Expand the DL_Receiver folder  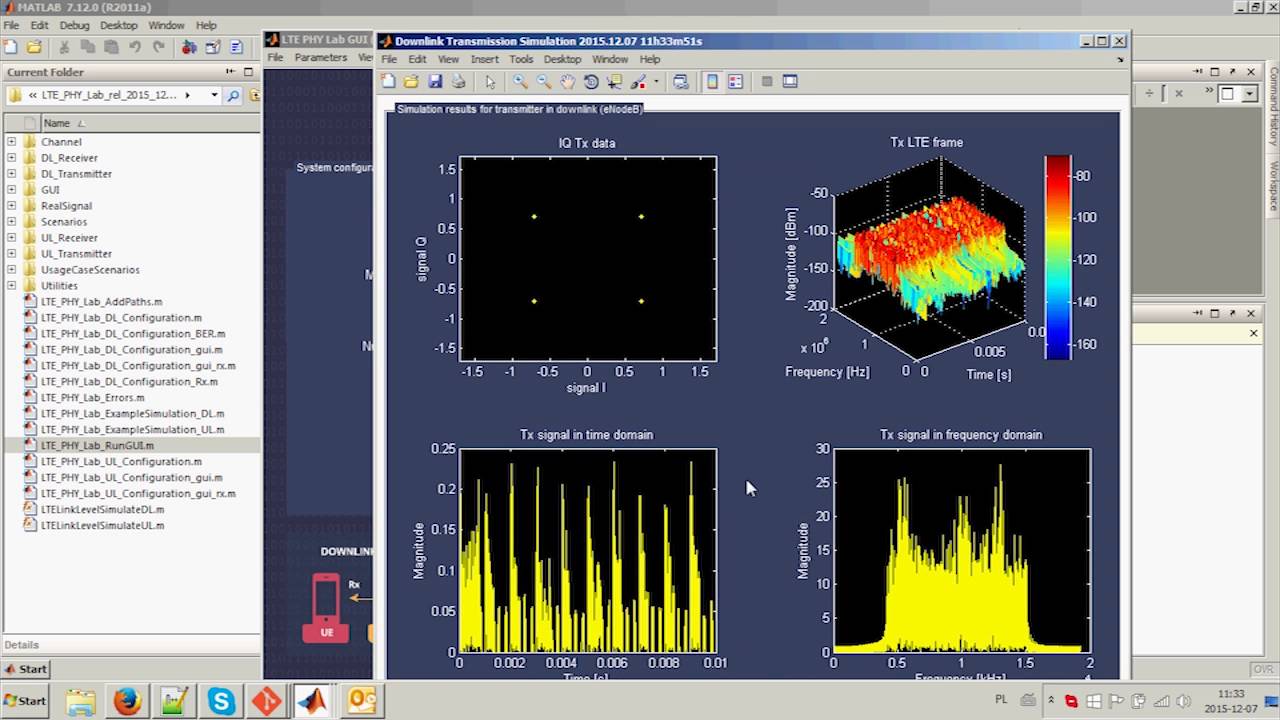[x=12, y=158]
